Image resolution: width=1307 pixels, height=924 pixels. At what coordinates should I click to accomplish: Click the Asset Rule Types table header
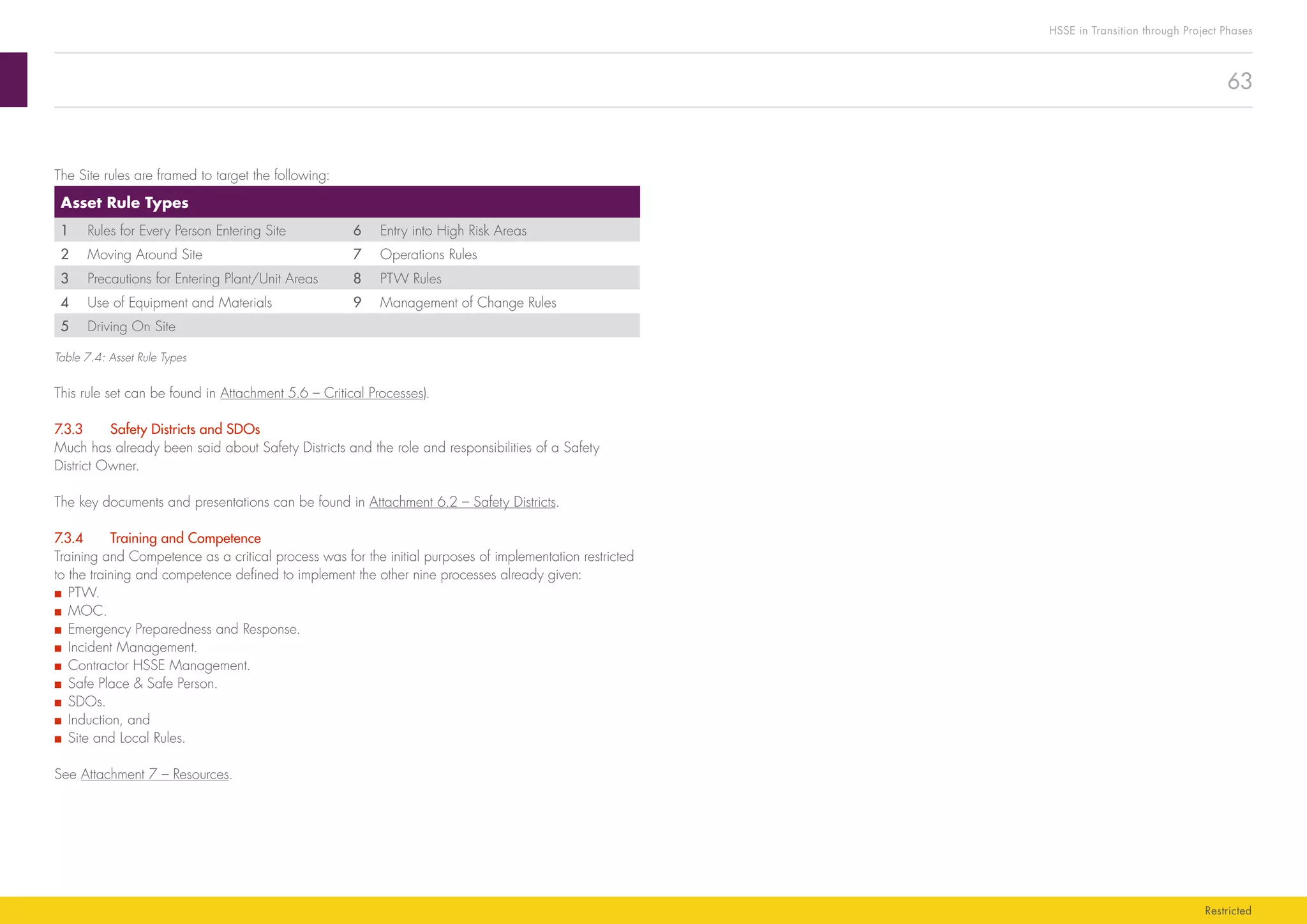pyautogui.click(x=125, y=203)
